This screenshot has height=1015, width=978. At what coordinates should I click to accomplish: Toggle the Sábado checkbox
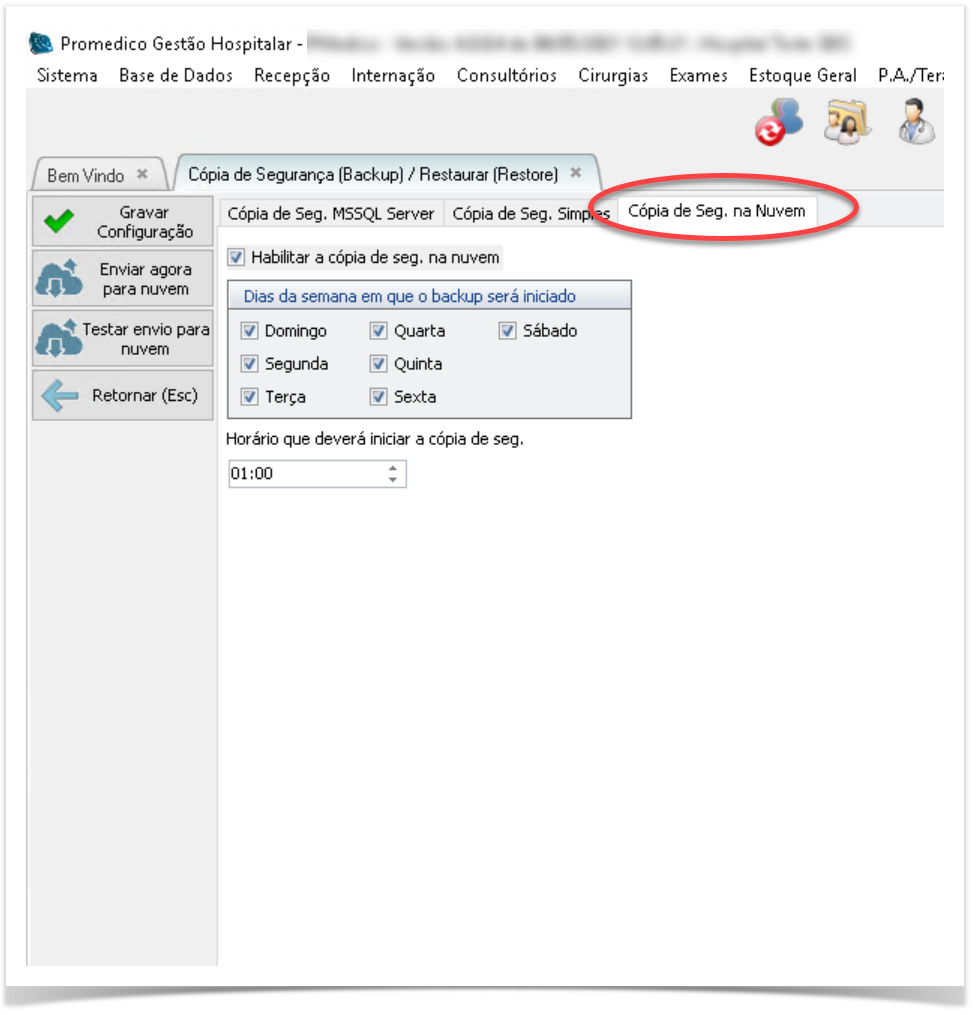point(508,331)
